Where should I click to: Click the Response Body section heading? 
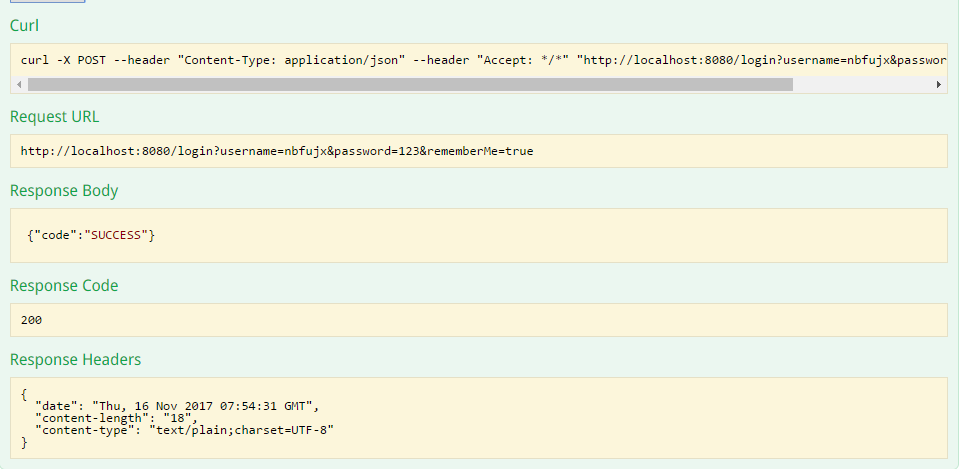click(x=64, y=191)
